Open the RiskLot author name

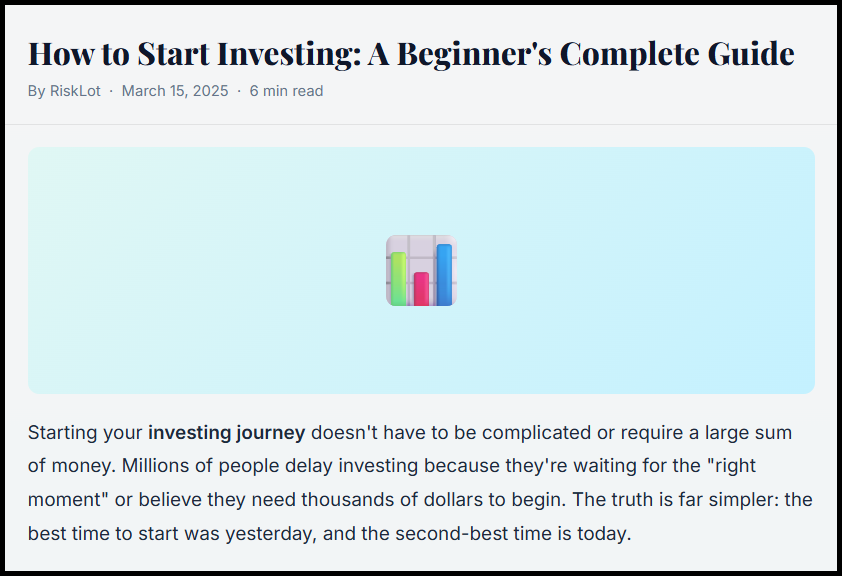tap(75, 91)
